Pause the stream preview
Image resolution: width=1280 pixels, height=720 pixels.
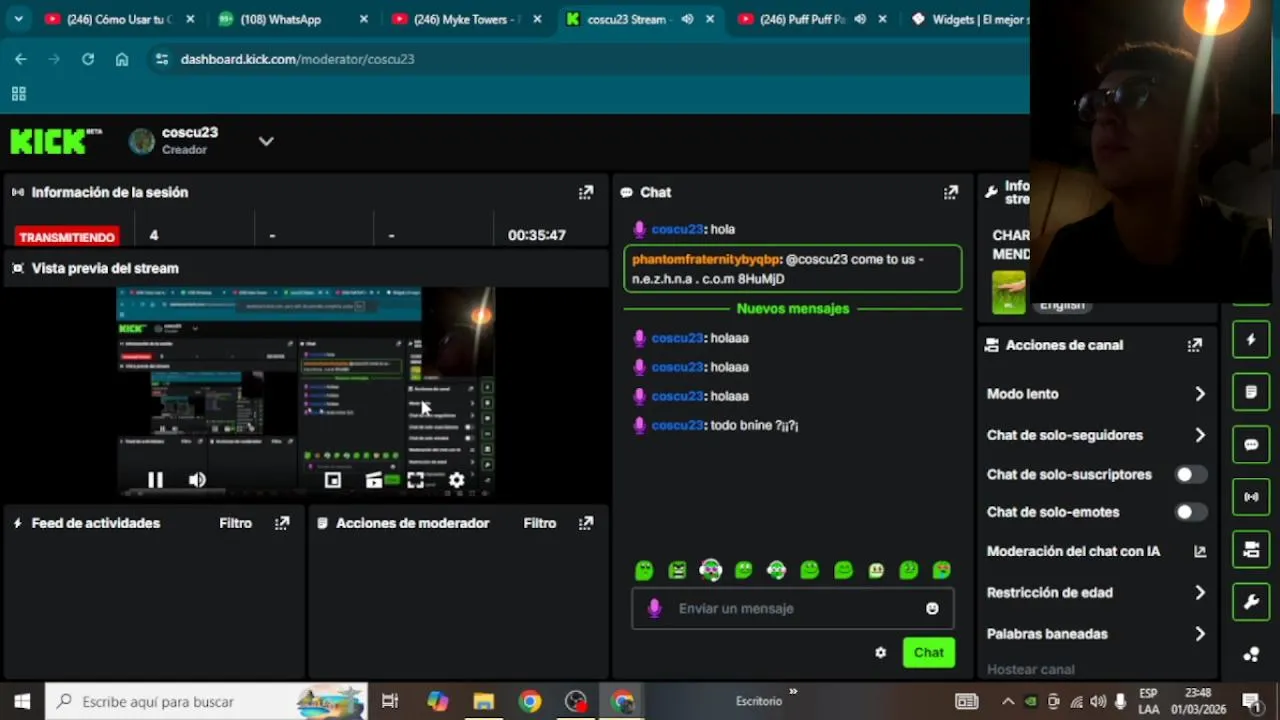tap(155, 480)
